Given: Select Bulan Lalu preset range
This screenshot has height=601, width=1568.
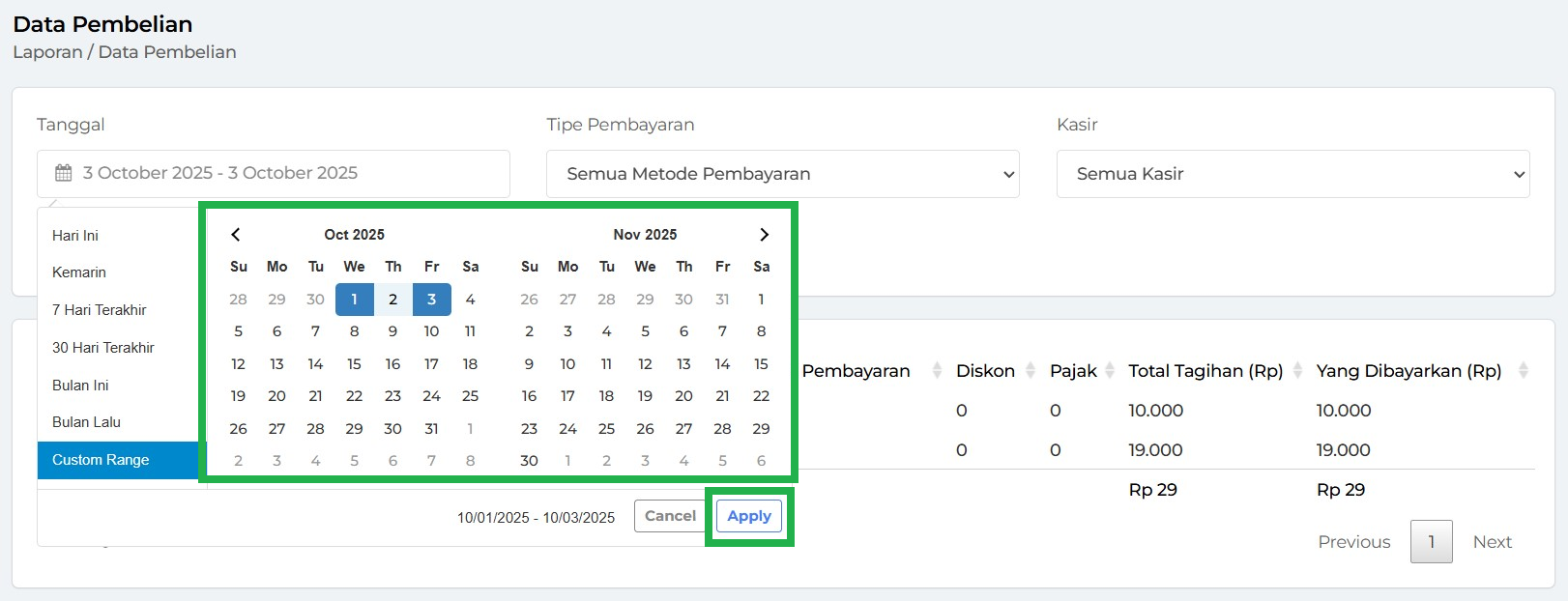Looking at the screenshot, I should point(86,422).
